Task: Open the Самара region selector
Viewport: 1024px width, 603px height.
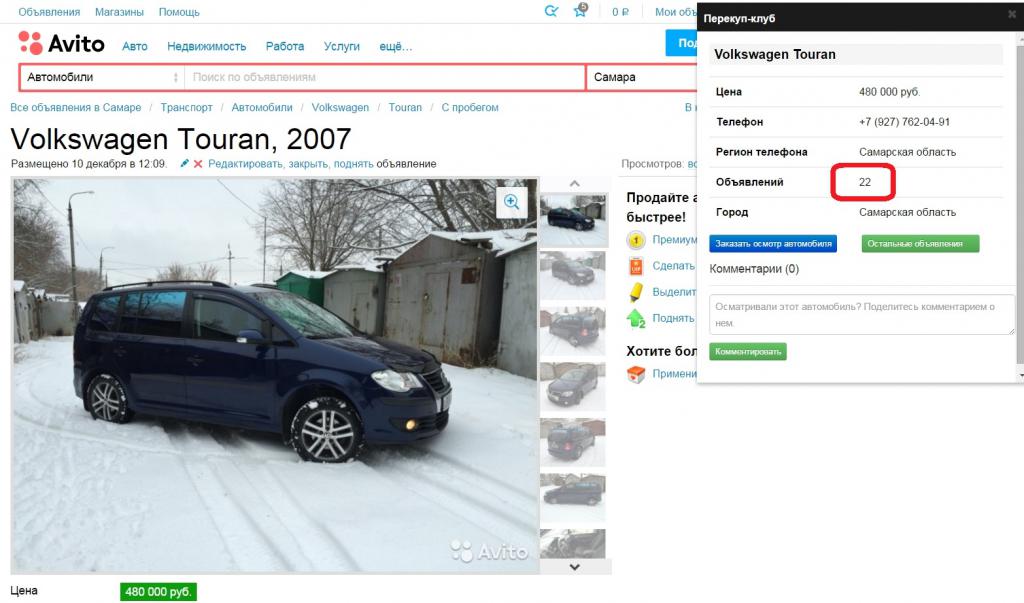Action: click(642, 77)
